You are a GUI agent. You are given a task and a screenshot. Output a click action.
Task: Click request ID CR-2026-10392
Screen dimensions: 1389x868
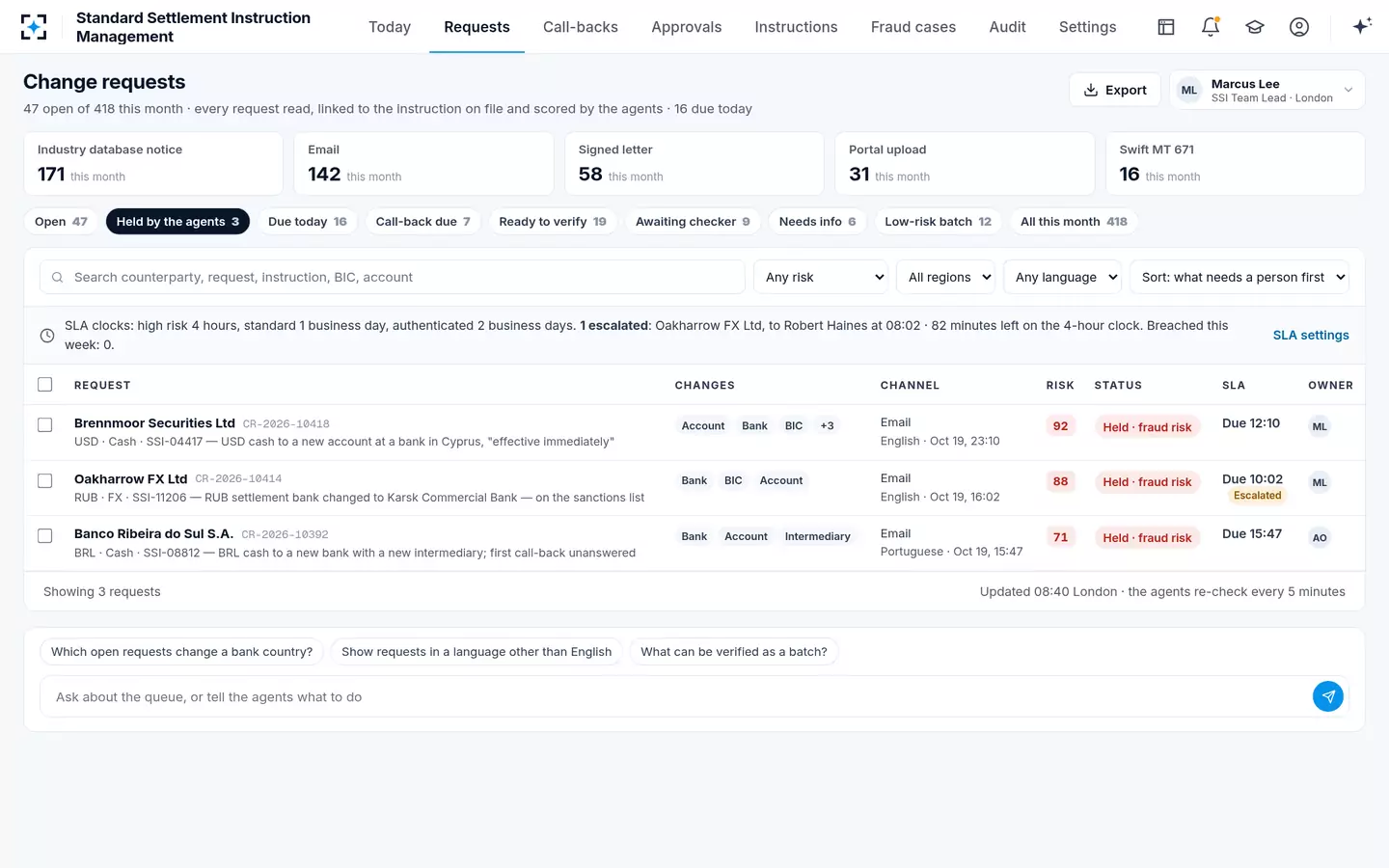(285, 534)
